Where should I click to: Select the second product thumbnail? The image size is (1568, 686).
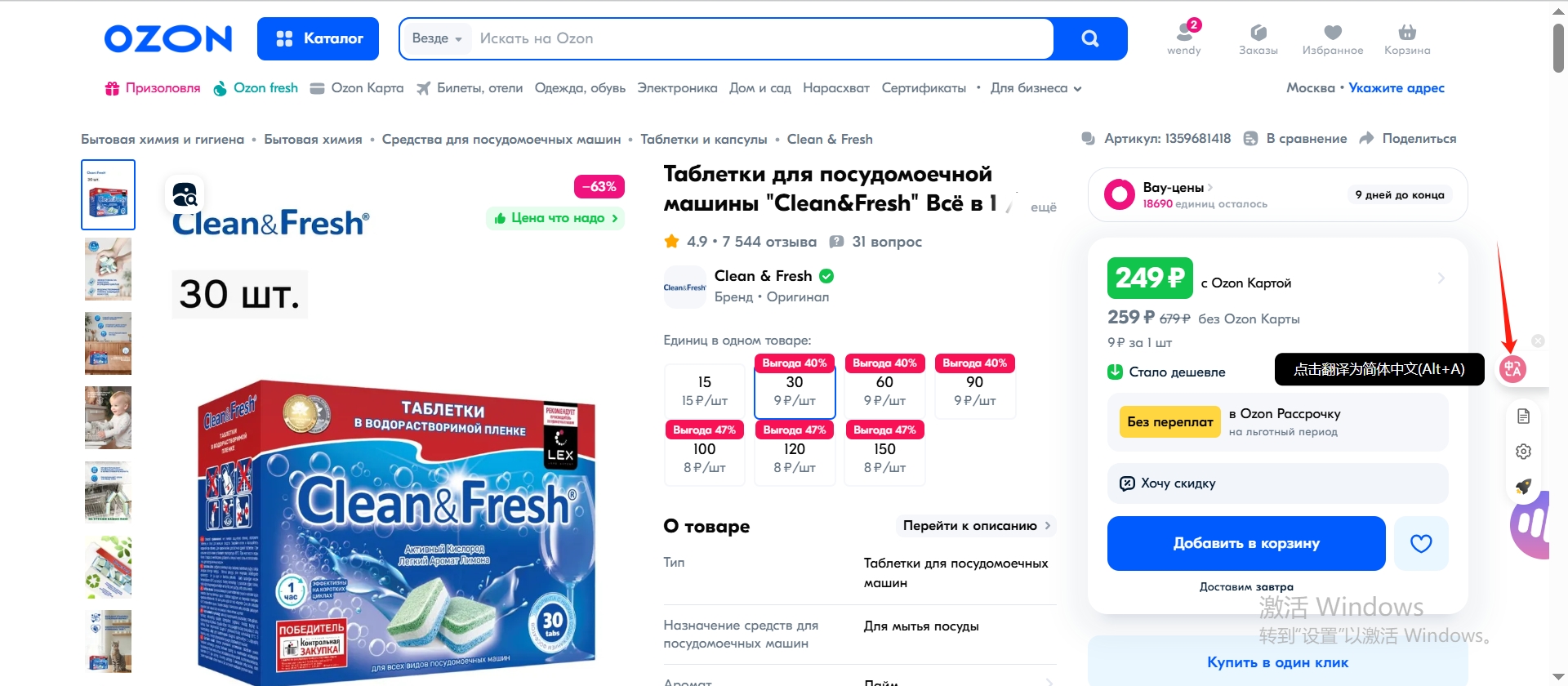[x=108, y=269]
